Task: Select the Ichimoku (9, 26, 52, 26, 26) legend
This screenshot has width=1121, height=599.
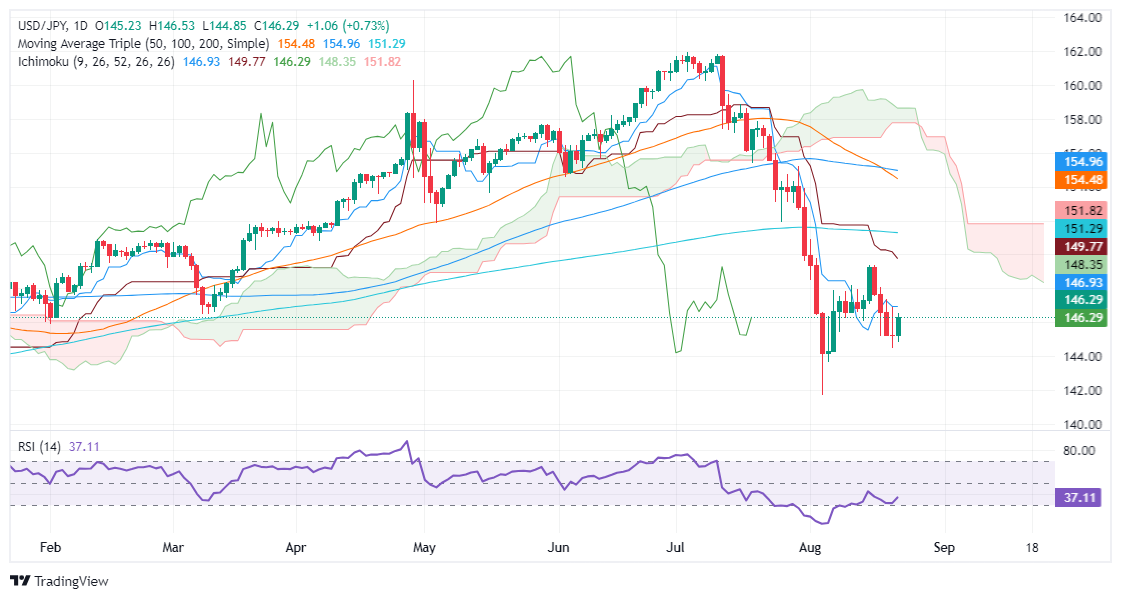Action: tap(96, 61)
